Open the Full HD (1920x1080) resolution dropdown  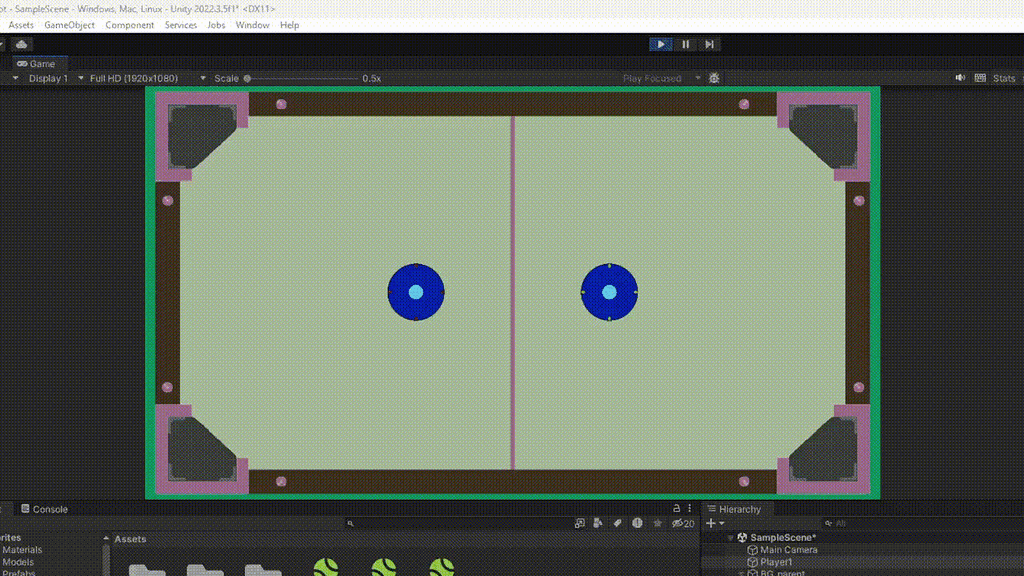tap(135, 77)
